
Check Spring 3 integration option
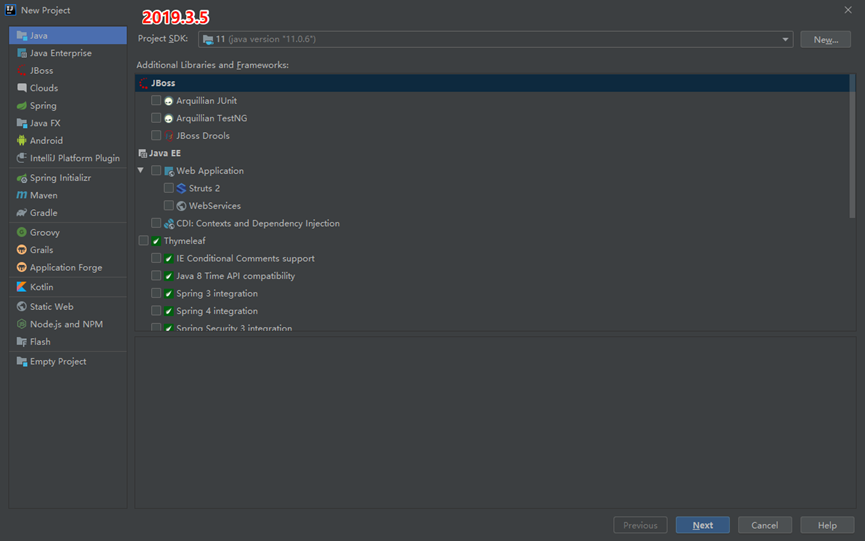click(156, 293)
